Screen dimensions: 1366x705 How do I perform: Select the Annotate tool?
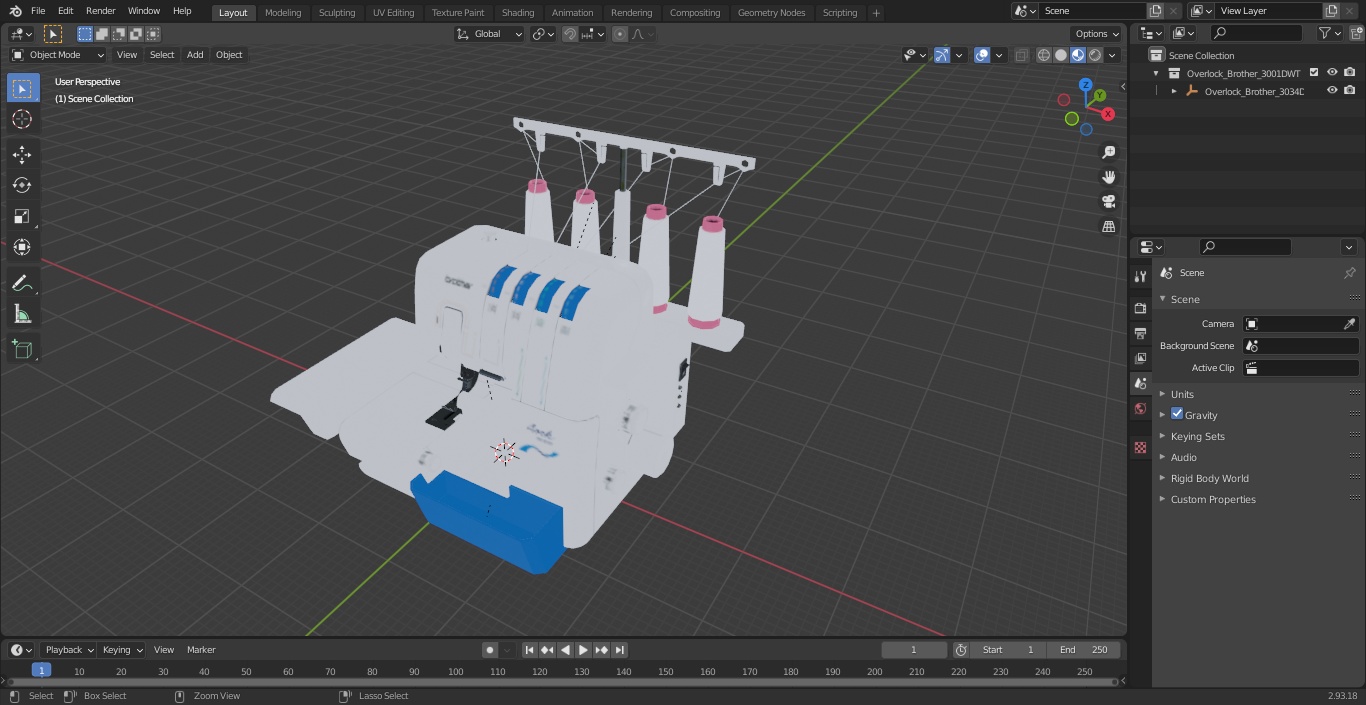[x=23, y=283]
